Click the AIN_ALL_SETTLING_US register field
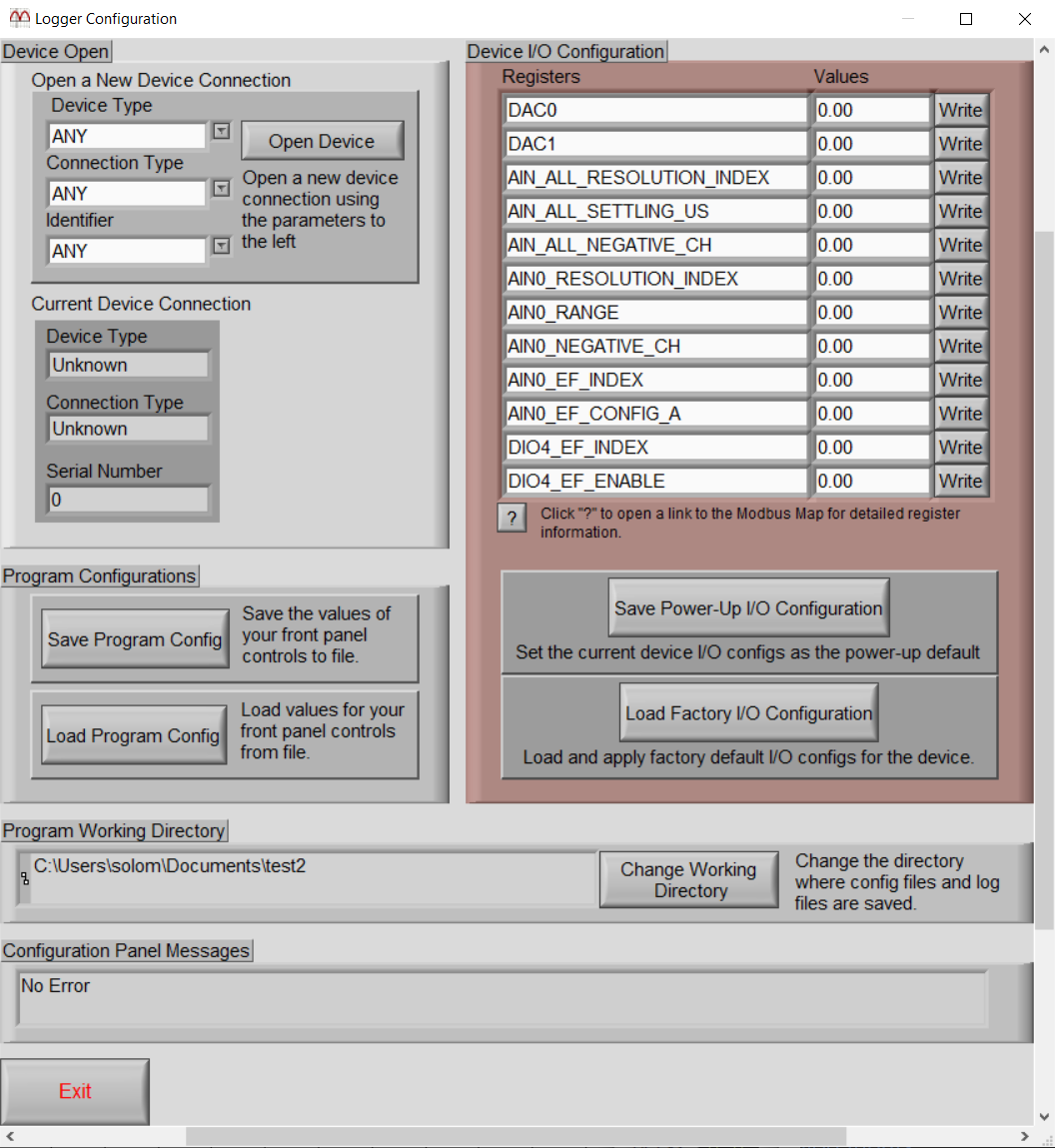1055x1148 pixels. point(656,211)
